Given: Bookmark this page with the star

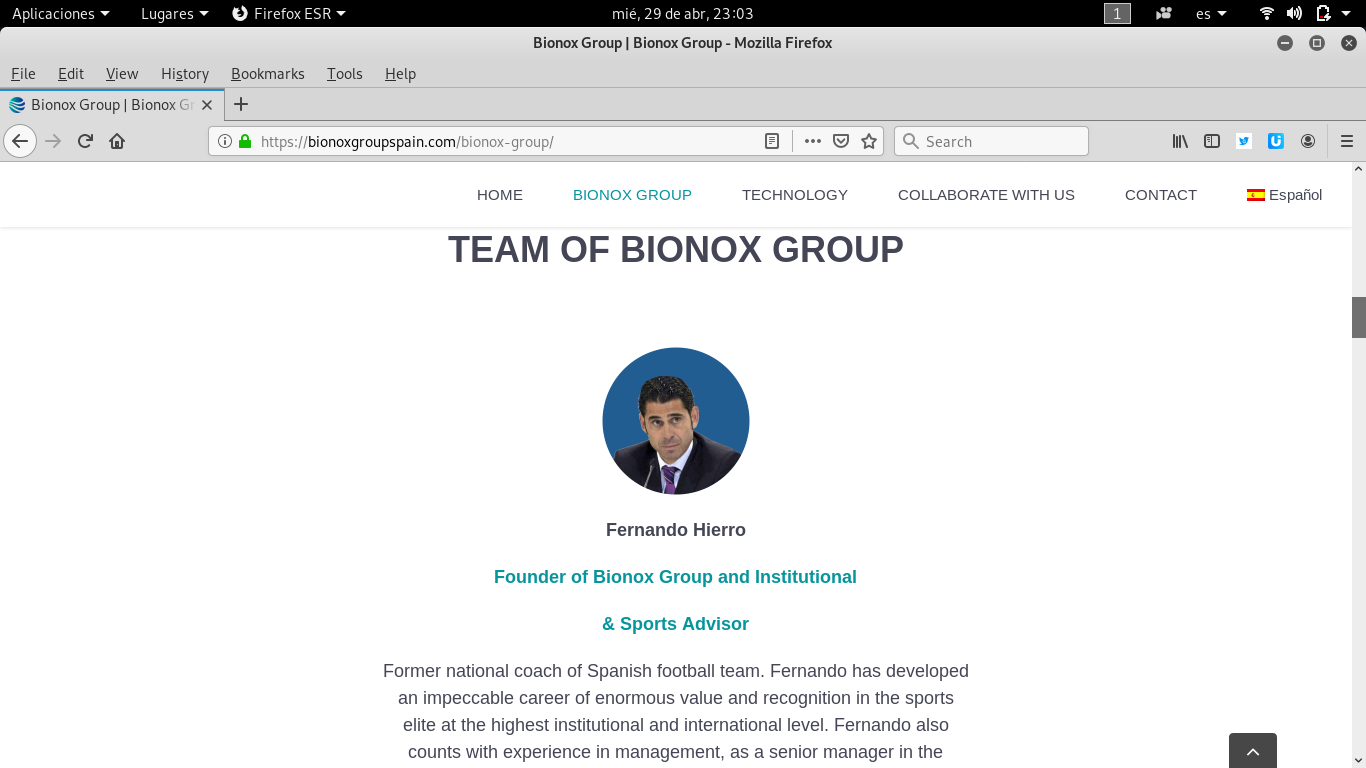Looking at the screenshot, I should [869, 141].
